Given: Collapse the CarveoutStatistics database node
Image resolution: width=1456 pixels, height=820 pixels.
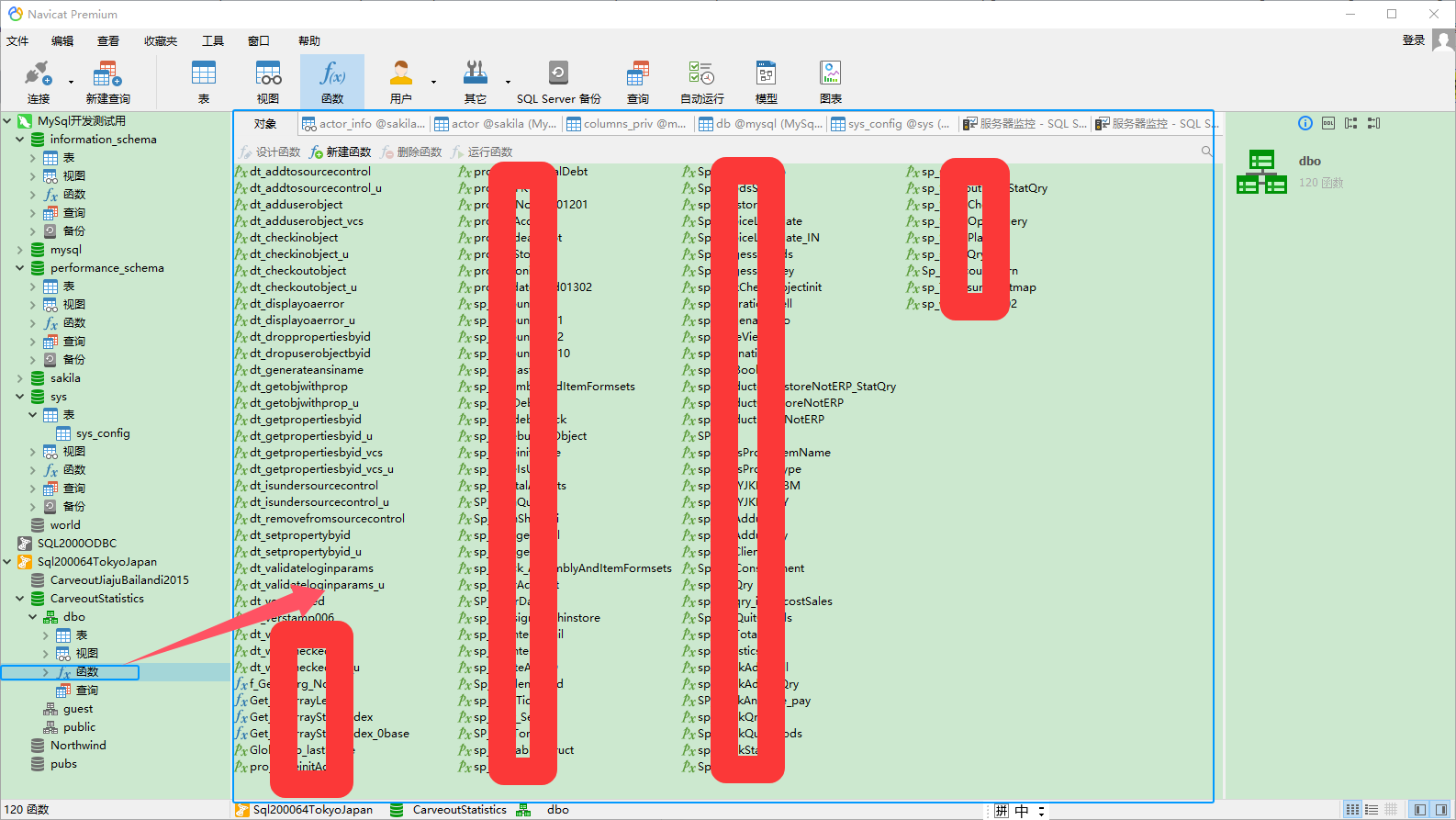Looking at the screenshot, I should pos(20,599).
